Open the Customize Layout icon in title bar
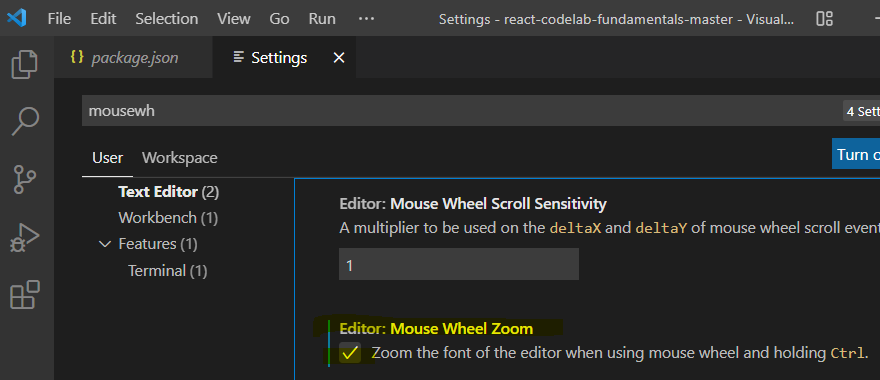Image resolution: width=880 pixels, height=380 pixels. click(x=824, y=19)
